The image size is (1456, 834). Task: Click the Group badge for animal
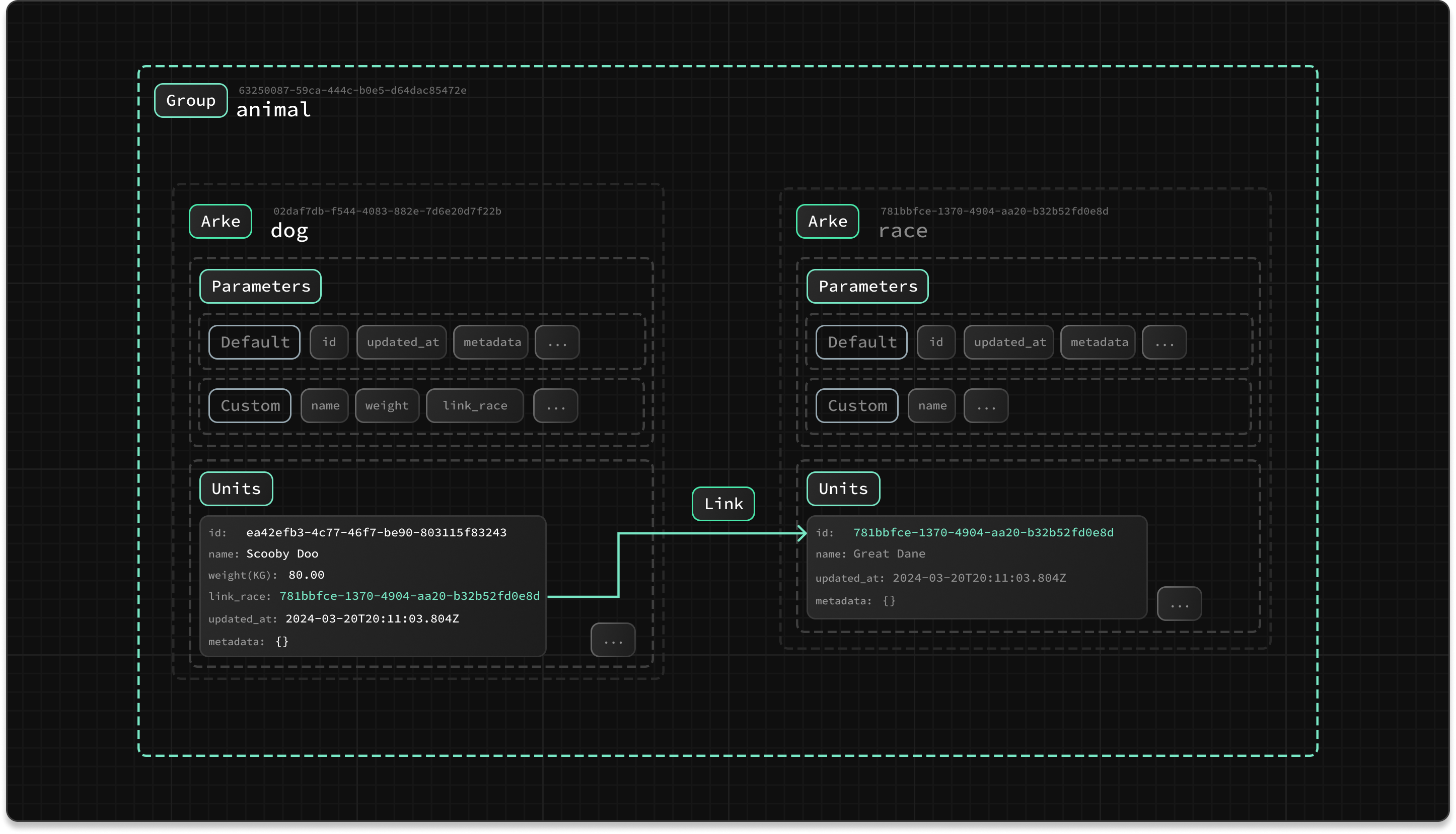(x=191, y=101)
